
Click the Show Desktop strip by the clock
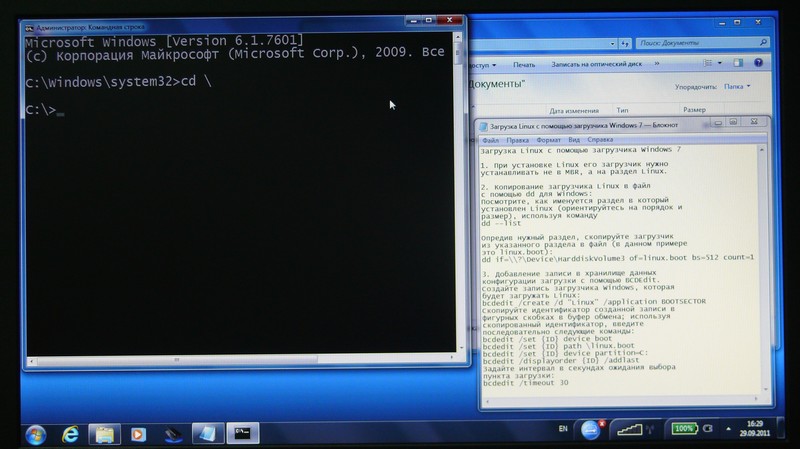pos(780,428)
